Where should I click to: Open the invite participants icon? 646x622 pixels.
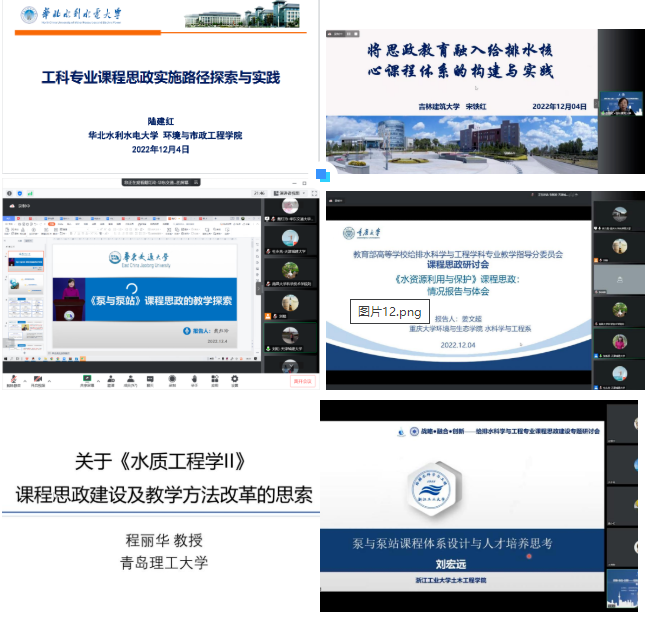[x=110, y=378]
